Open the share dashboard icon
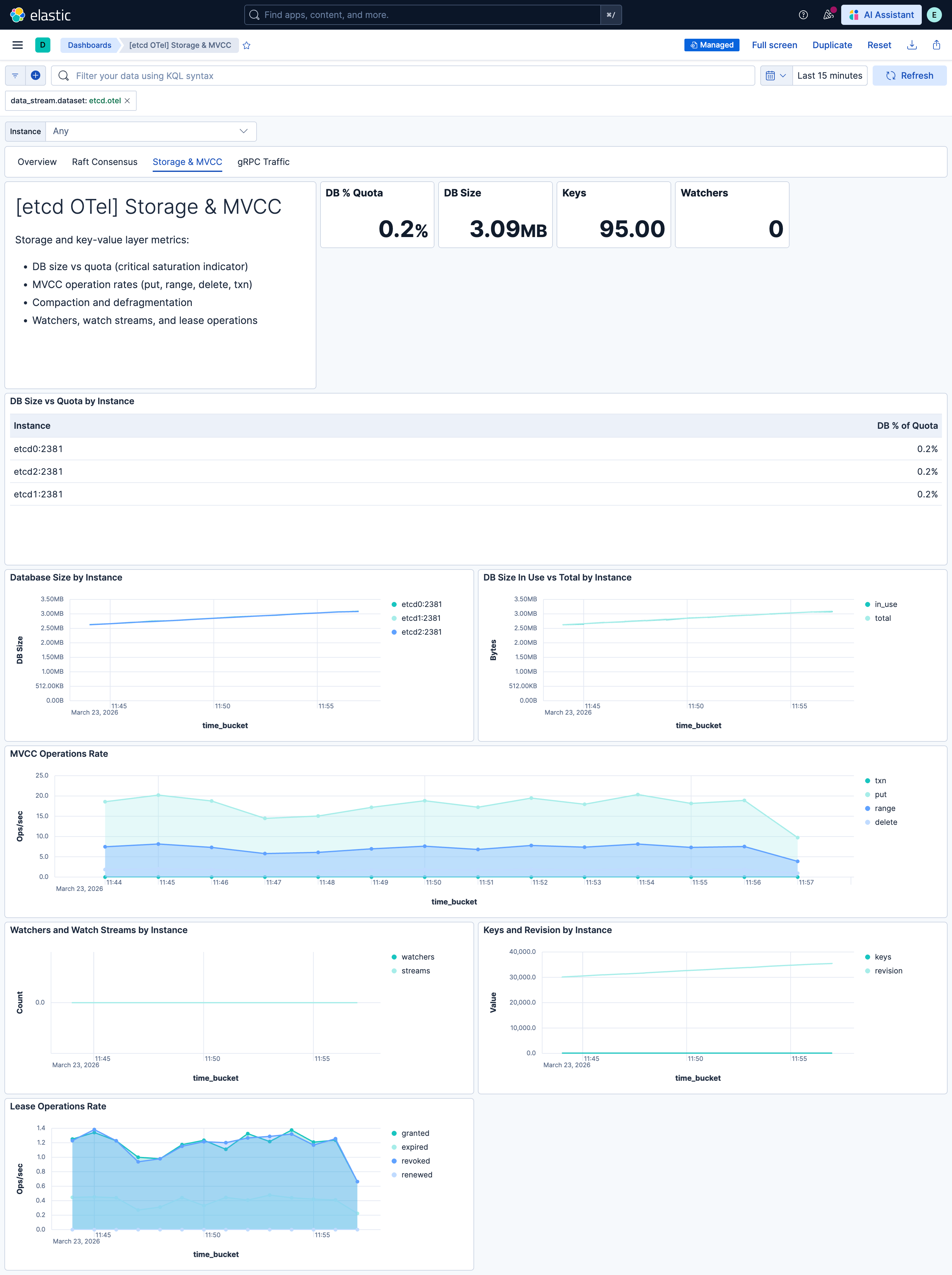This screenshot has height=1275, width=952. (x=936, y=45)
